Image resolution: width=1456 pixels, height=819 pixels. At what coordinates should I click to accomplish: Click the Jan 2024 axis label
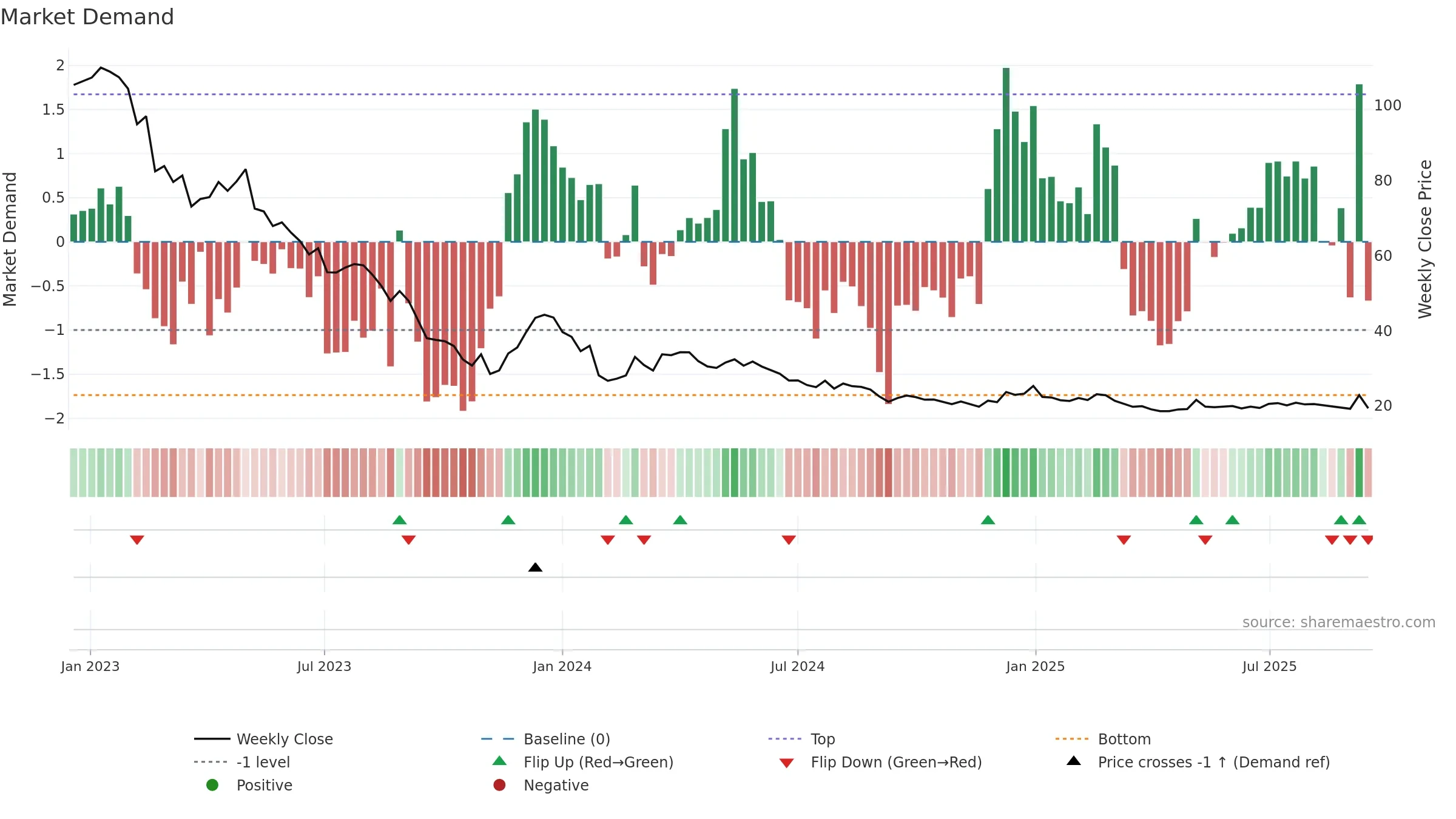(x=562, y=667)
